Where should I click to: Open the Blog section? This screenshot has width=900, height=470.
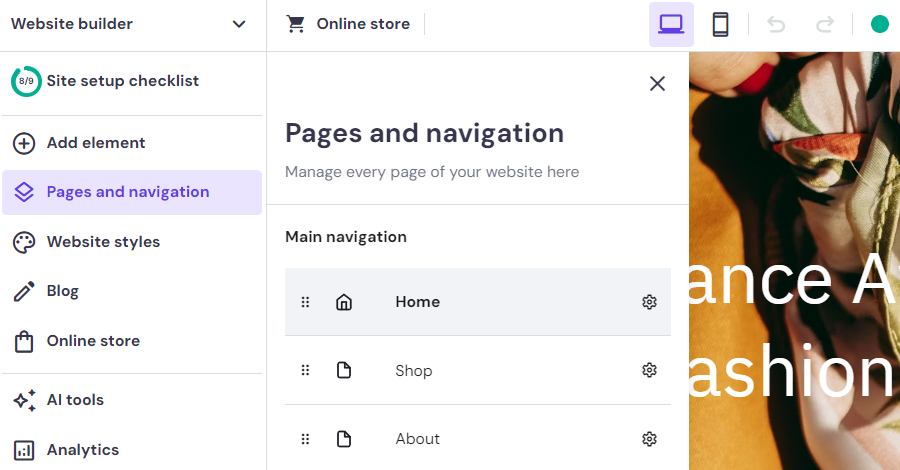[132, 291]
